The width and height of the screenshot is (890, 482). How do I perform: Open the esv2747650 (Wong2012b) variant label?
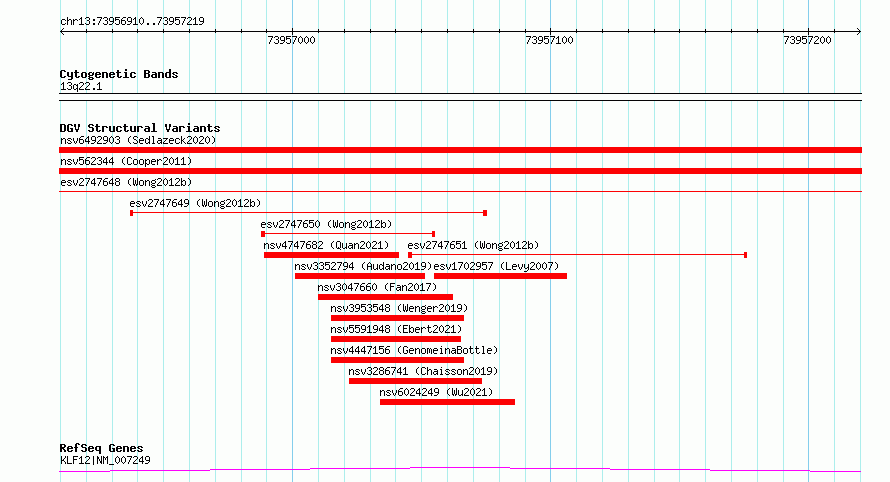pyautogui.click(x=326, y=224)
